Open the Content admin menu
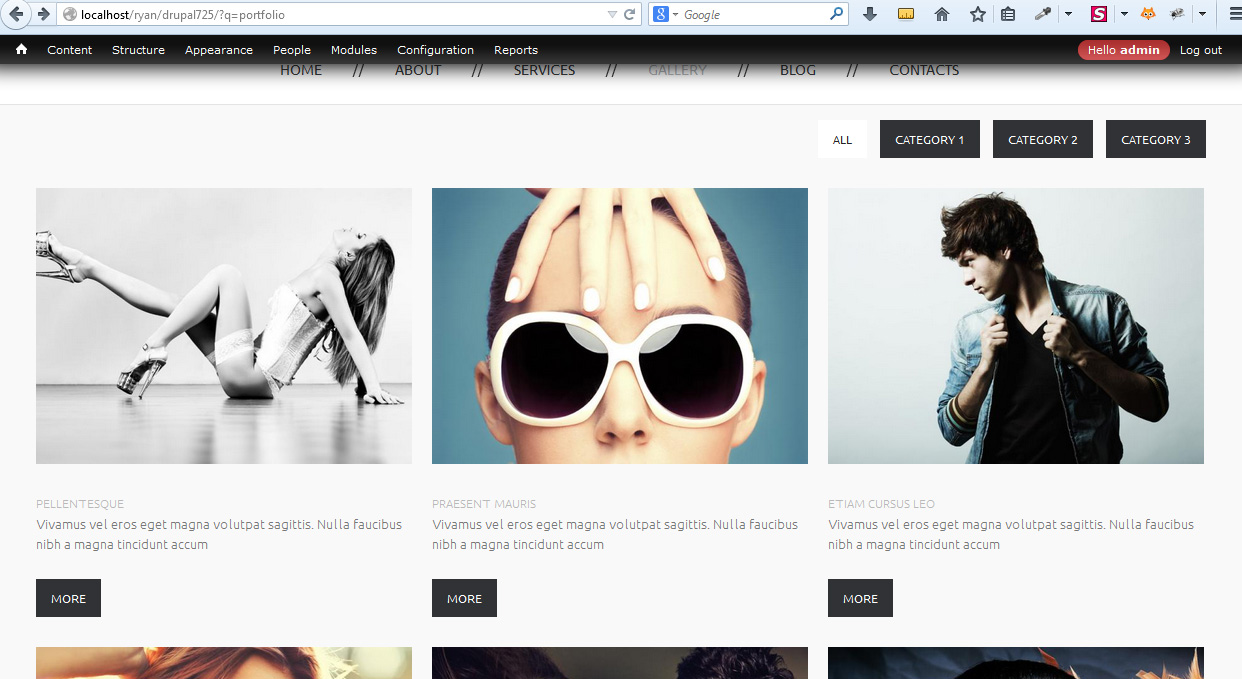This screenshot has height=679, width=1242. 70,50
